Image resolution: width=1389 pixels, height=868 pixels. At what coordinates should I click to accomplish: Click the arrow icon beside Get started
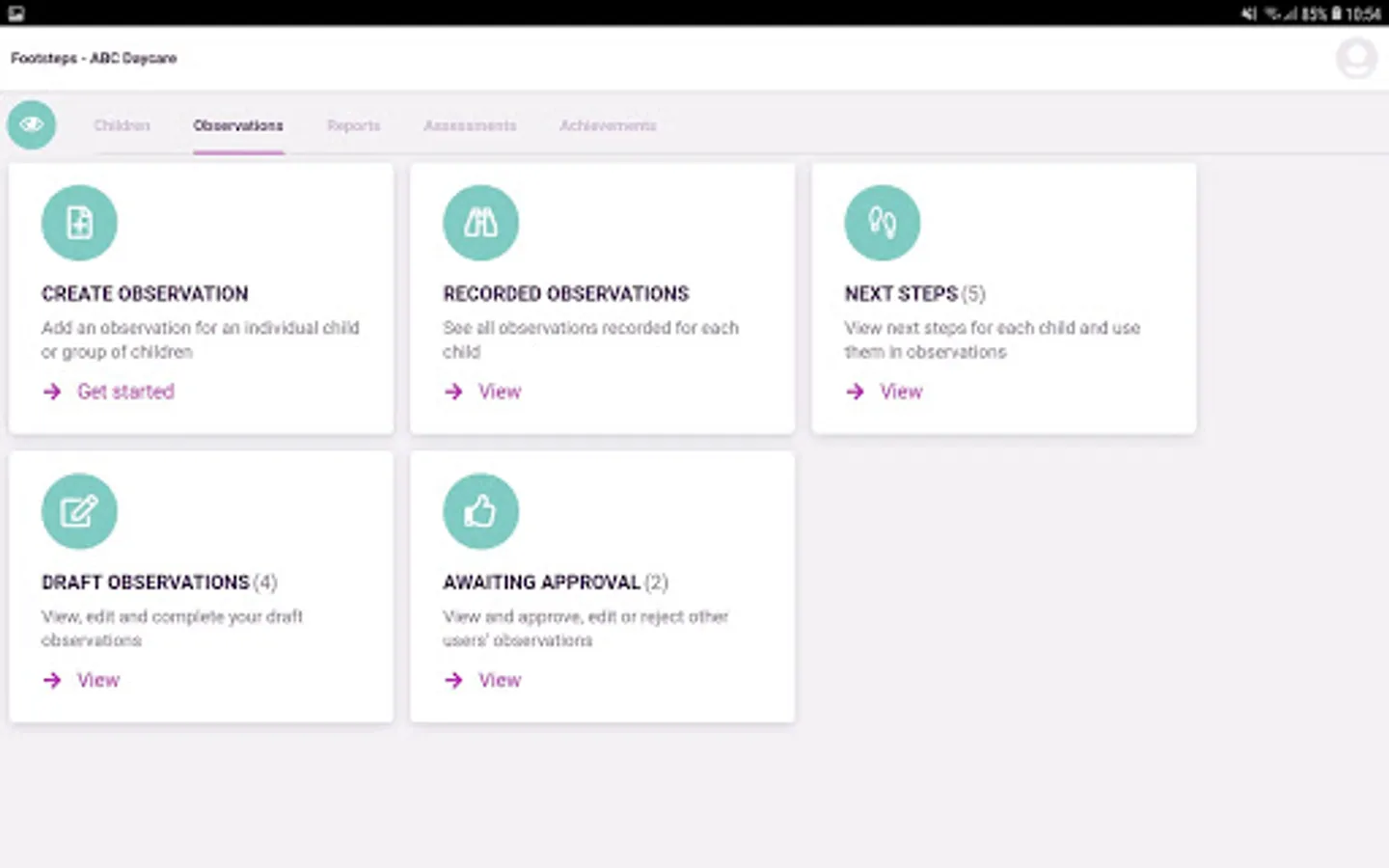tap(52, 392)
